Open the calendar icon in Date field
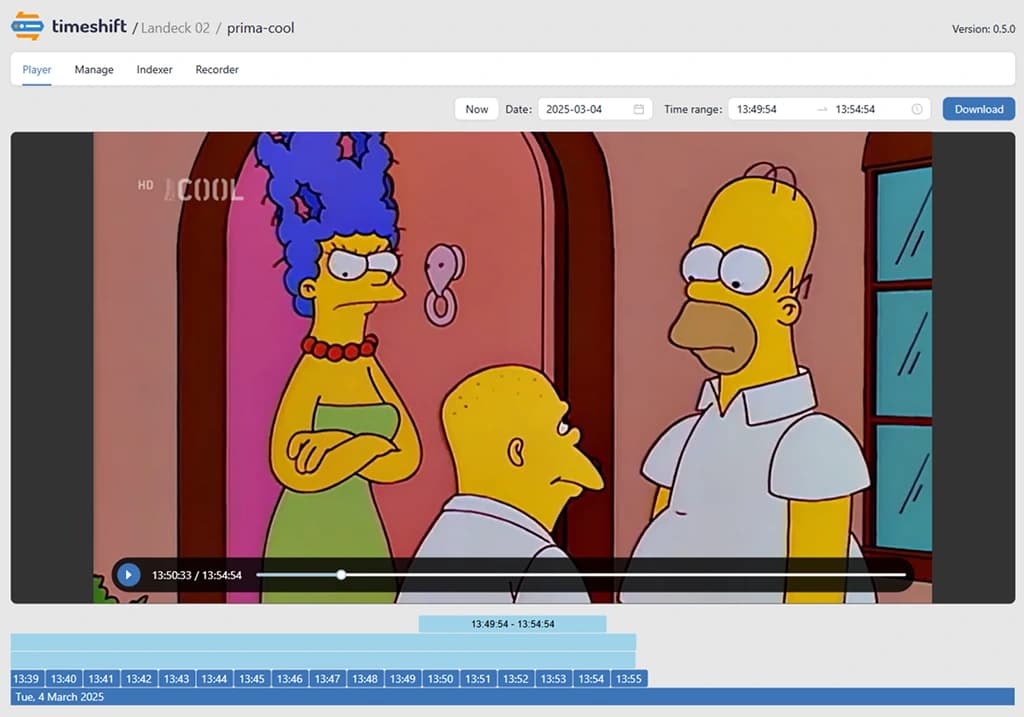Image resolution: width=1024 pixels, height=717 pixels. point(638,109)
